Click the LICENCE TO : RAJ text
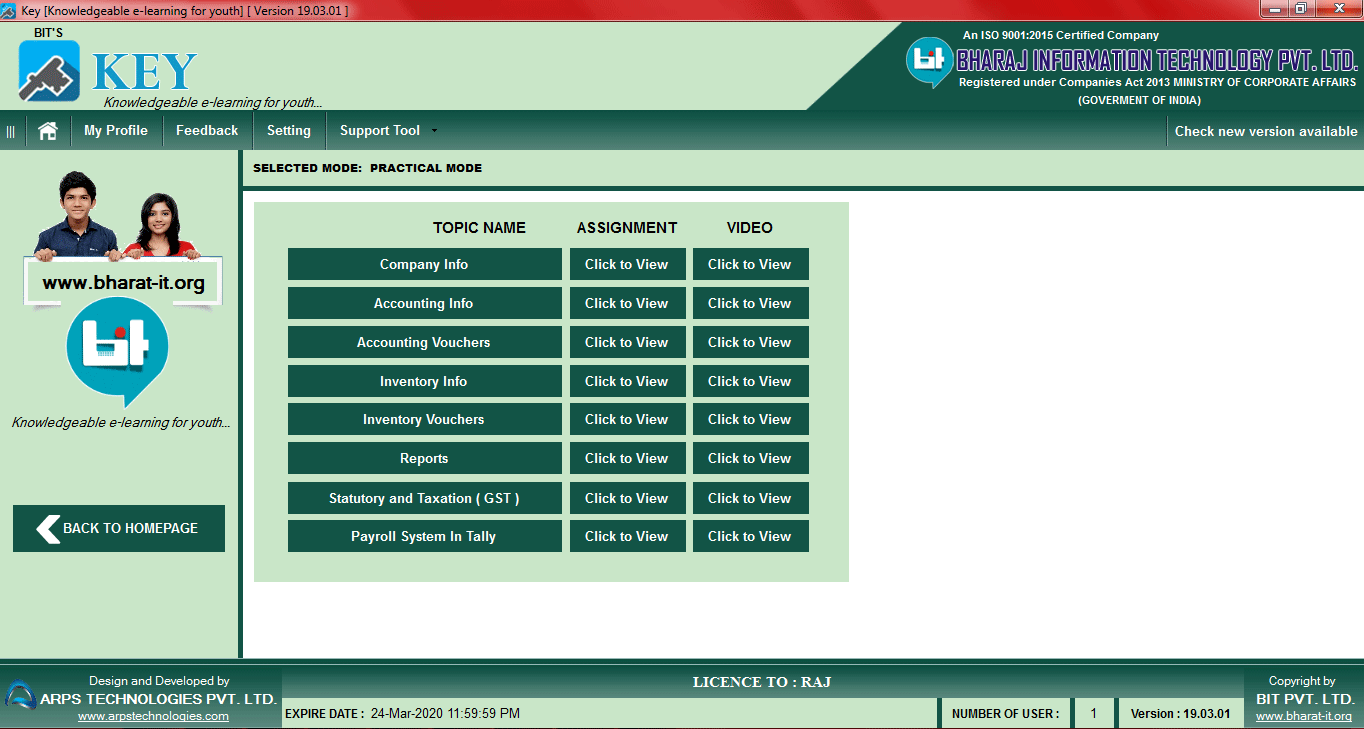Image resolution: width=1364 pixels, height=729 pixels. click(x=762, y=682)
